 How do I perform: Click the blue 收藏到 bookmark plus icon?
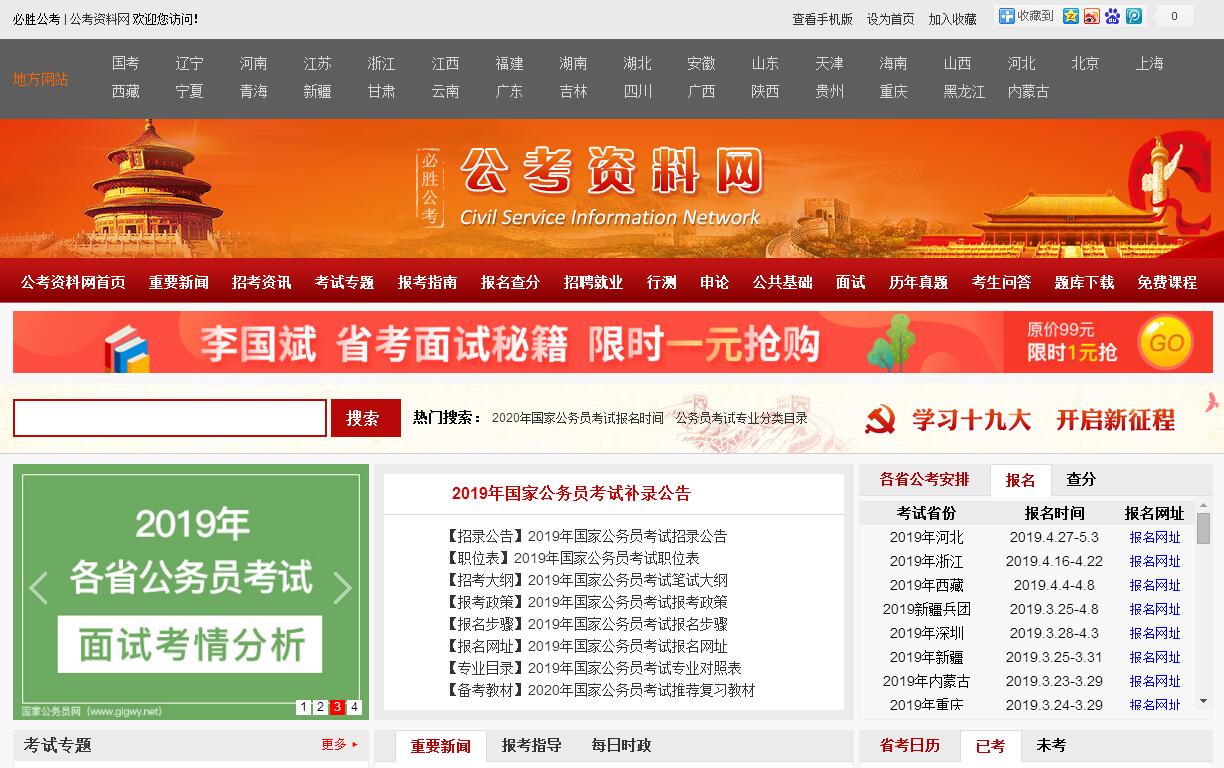coord(1006,16)
